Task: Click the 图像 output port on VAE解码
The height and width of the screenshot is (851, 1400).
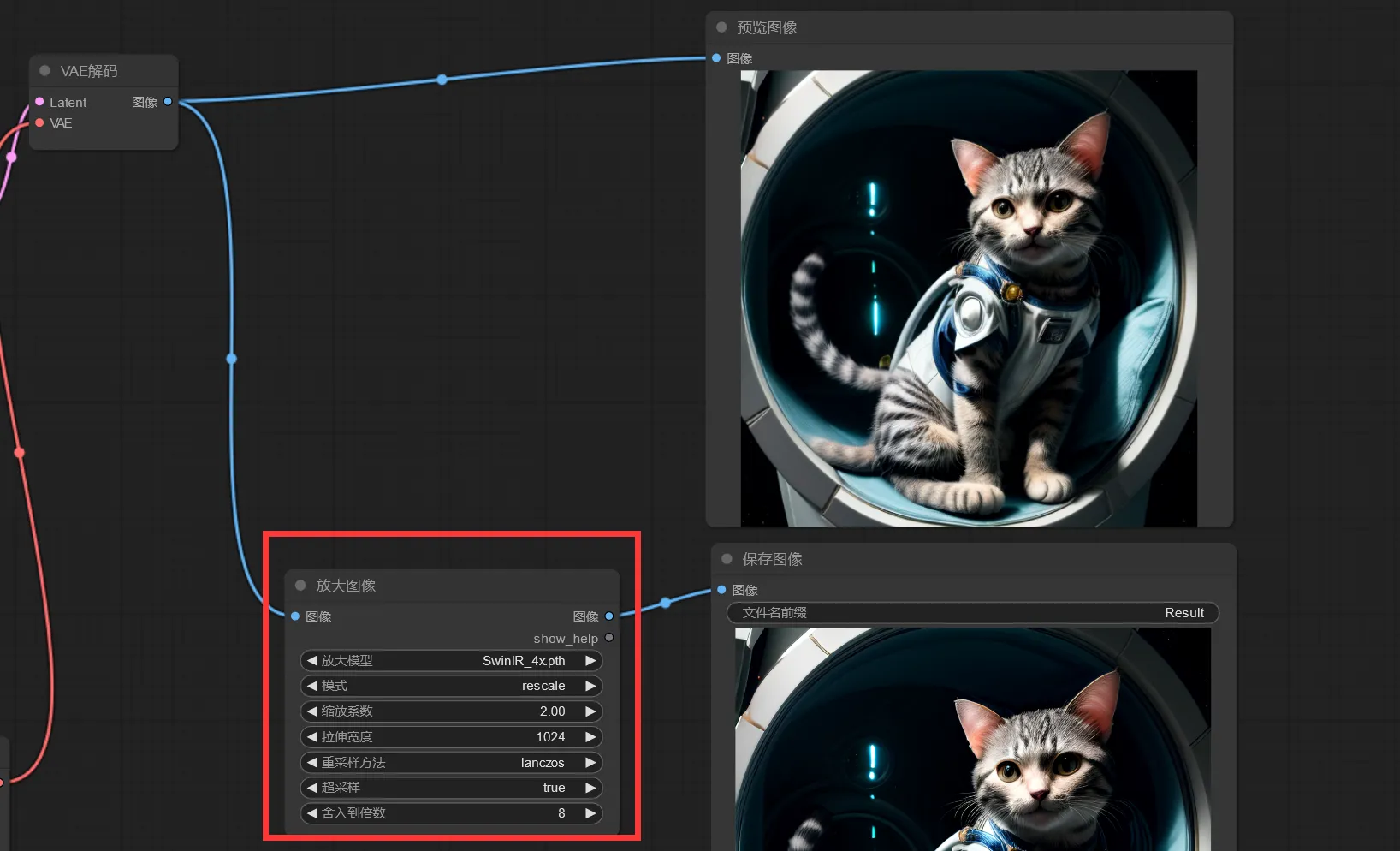Action: tap(168, 102)
